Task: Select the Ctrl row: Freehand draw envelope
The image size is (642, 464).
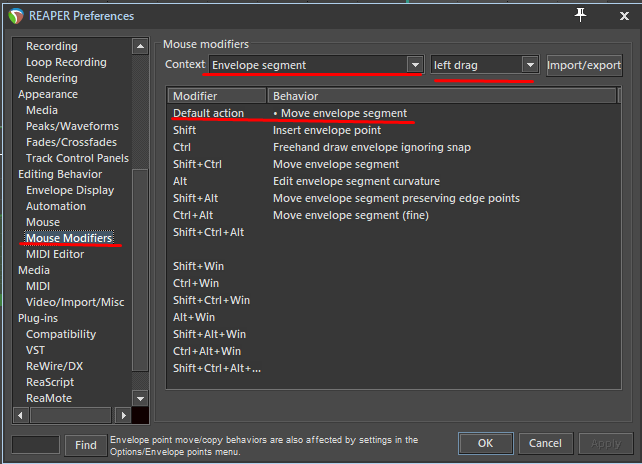Action: pyautogui.click(x=393, y=147)
